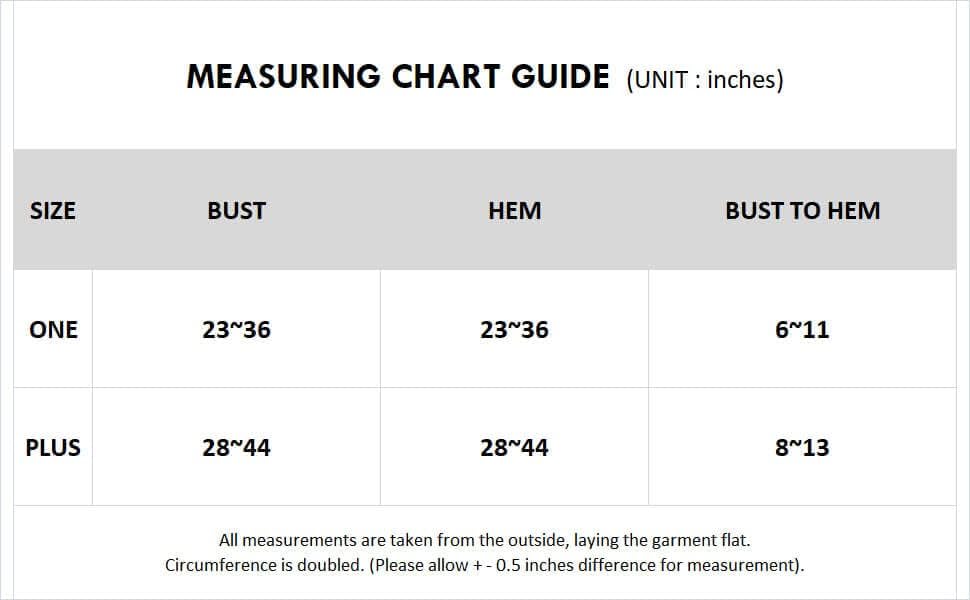Click the "Circumference is doubled." sentence
The width and height of the screenshot is (970, 600).
pos(264,565)
